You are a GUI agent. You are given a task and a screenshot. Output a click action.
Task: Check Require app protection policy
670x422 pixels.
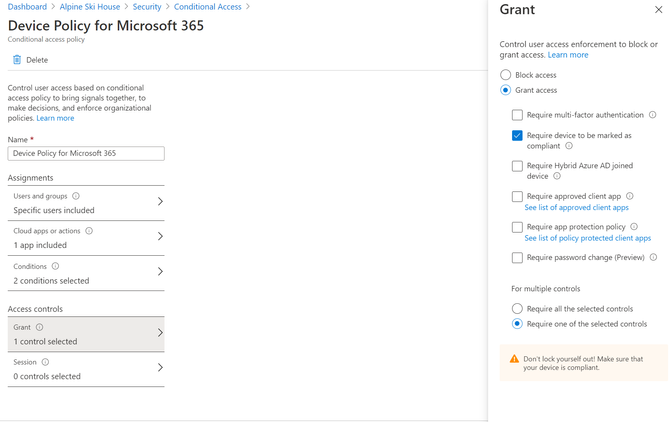tap(517, 227)
